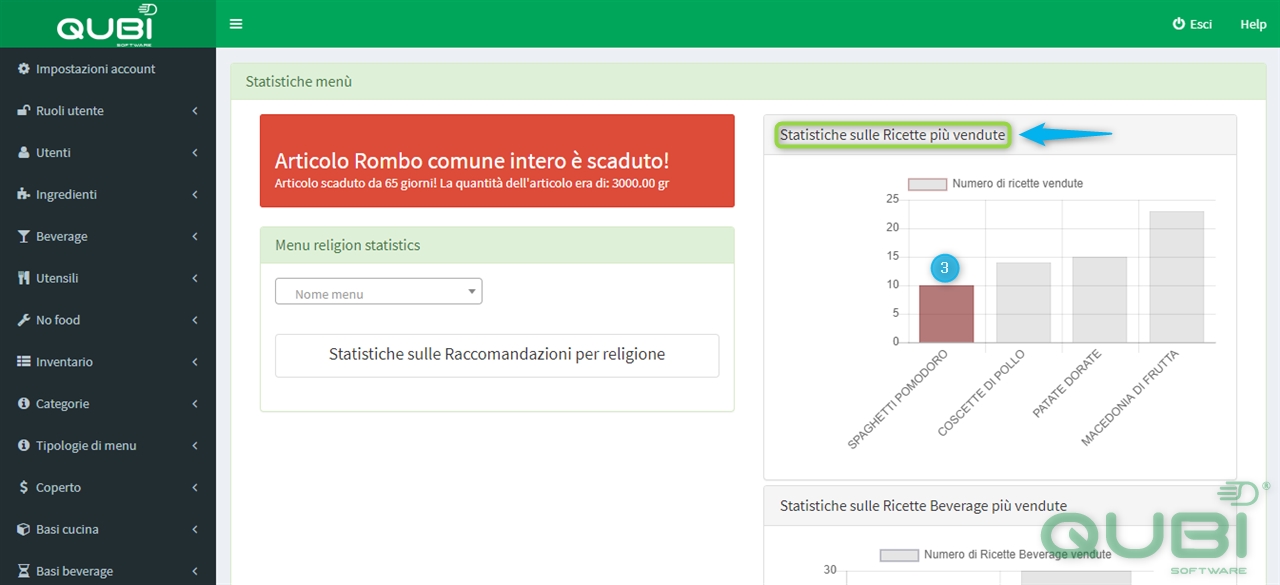This screenshot has width=1280, height=585.
Task: Expand the Utenti submenu chevron
Action: (195, 153)
